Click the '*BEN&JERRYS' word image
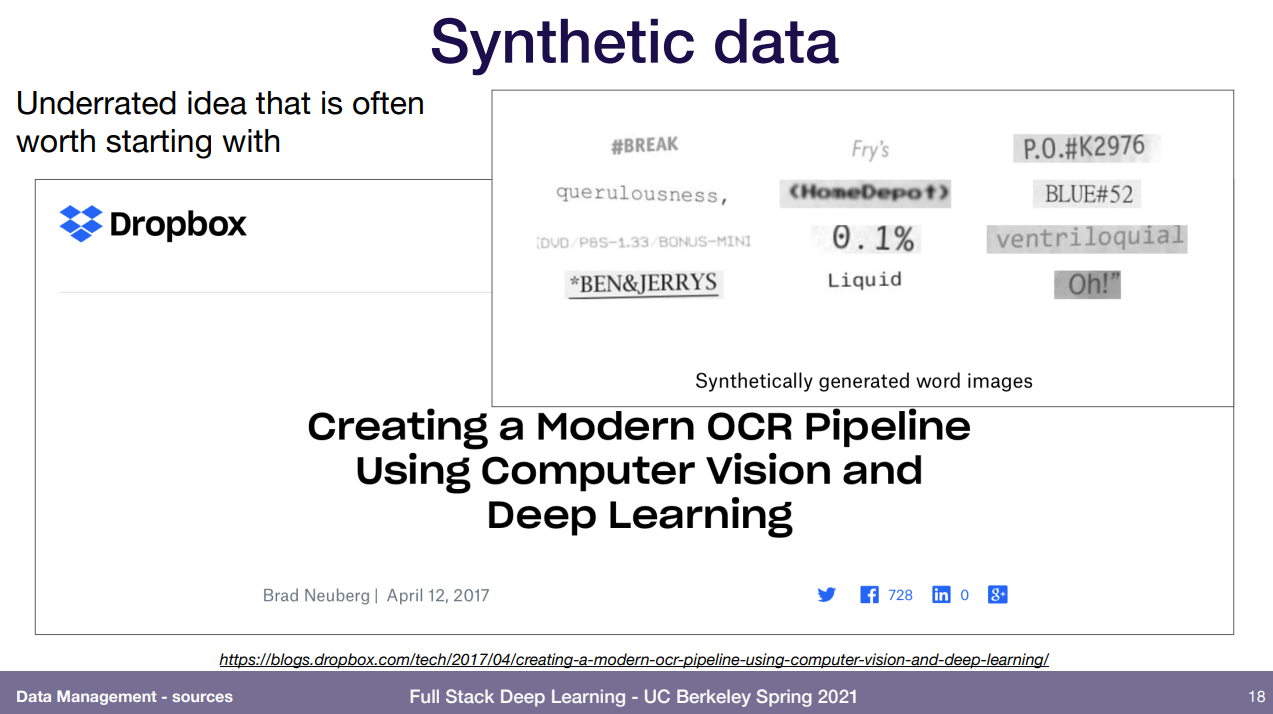The width and height of the screenshot is (1273, 714). pyautogui.click(x=643, y=284)
